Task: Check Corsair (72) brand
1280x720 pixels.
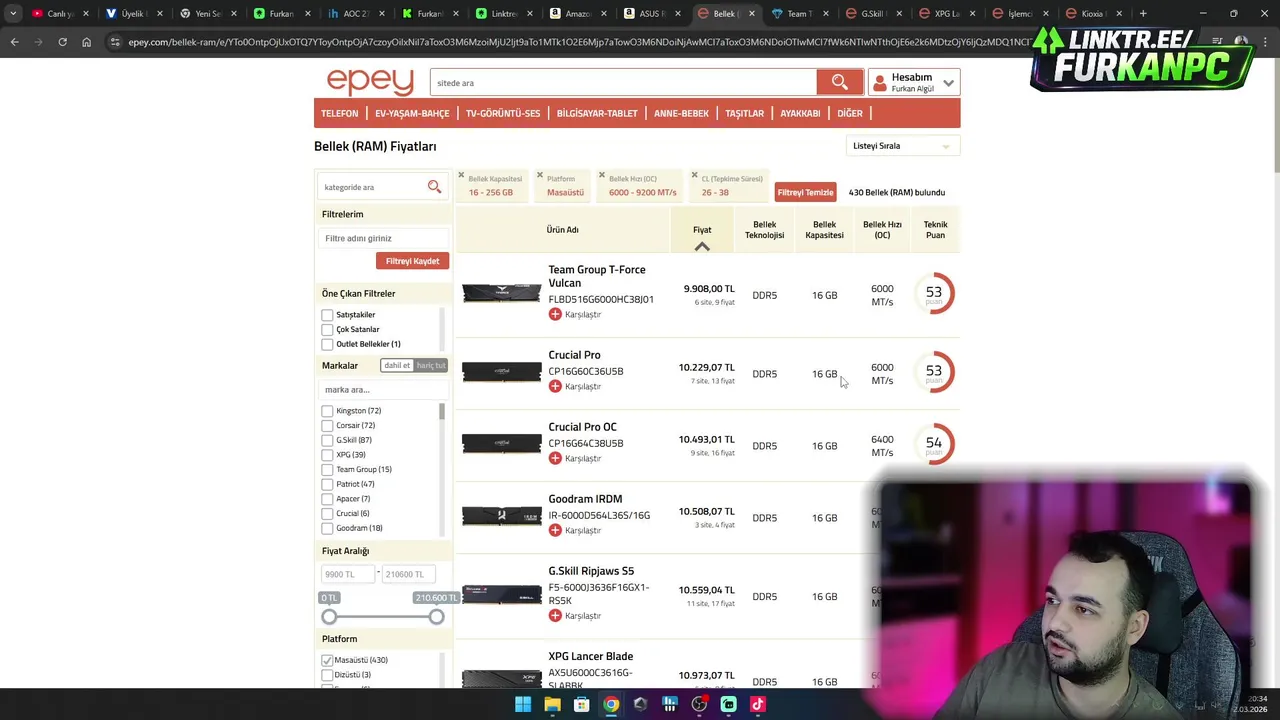Action: [327, 425]
